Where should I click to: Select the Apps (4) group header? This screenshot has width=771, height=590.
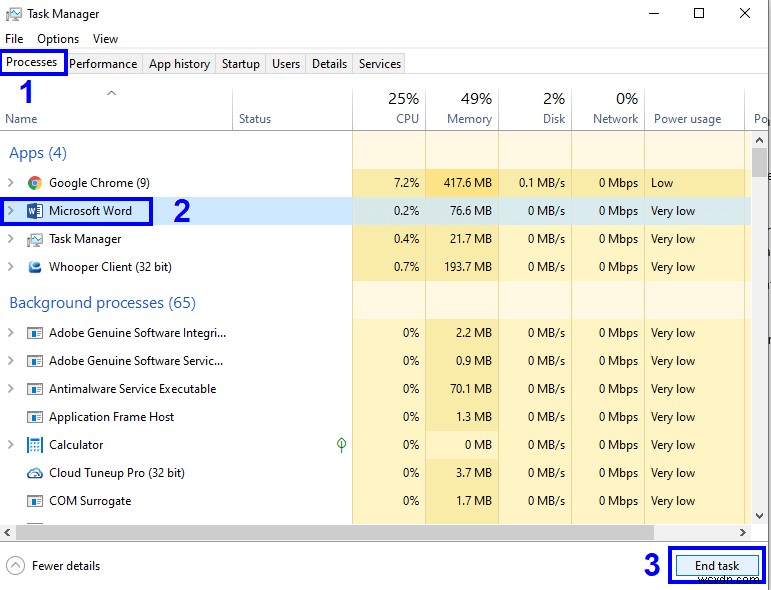click(x=38, y=153)
